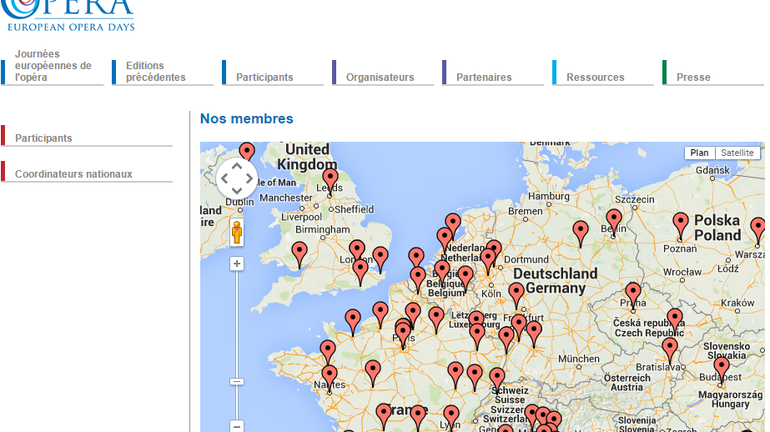Open the Coordinateurs nationaux sidebar link
This screenshot has height=432, width=770.
(73, 174)
